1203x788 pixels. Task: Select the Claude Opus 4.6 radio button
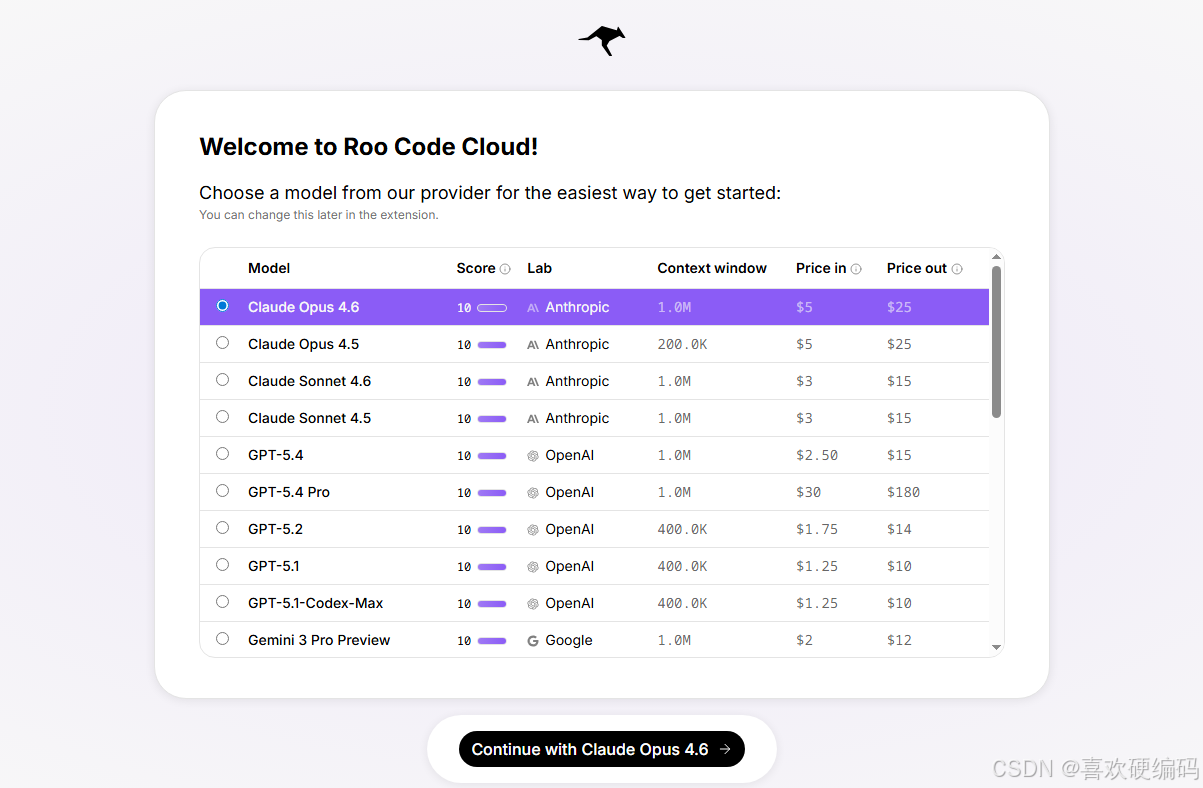click(222, 306)
